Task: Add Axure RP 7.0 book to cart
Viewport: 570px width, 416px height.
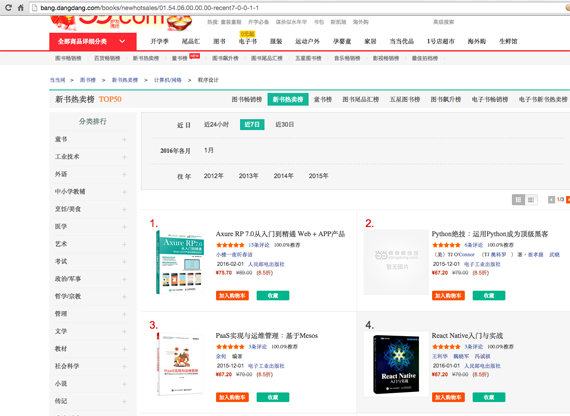Action: (232, 296)
